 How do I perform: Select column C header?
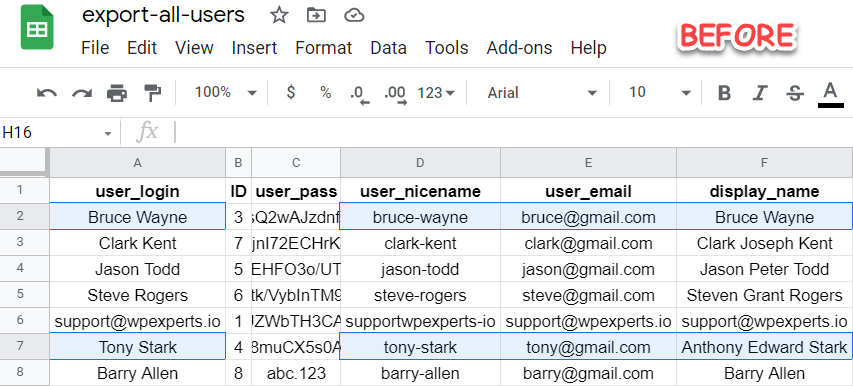tap(296, 162)
